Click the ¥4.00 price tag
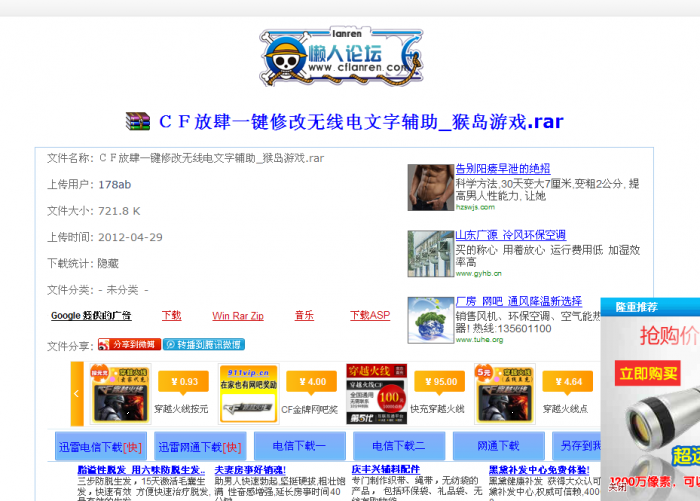Image resolution: width=700 pixels, height=501 pixels. click(312, 383)
